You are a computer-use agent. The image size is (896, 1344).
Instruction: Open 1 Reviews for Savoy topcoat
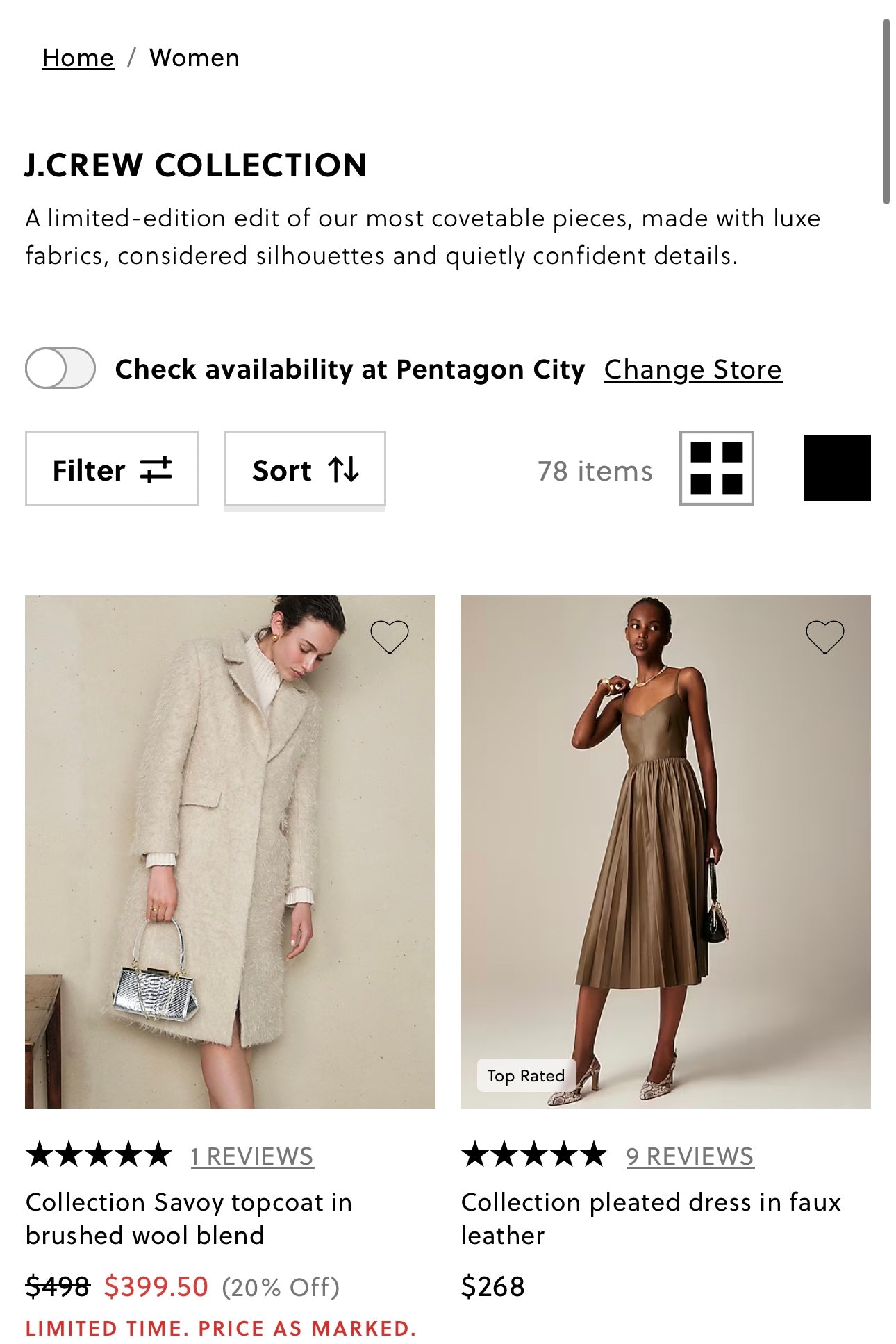252,1156
